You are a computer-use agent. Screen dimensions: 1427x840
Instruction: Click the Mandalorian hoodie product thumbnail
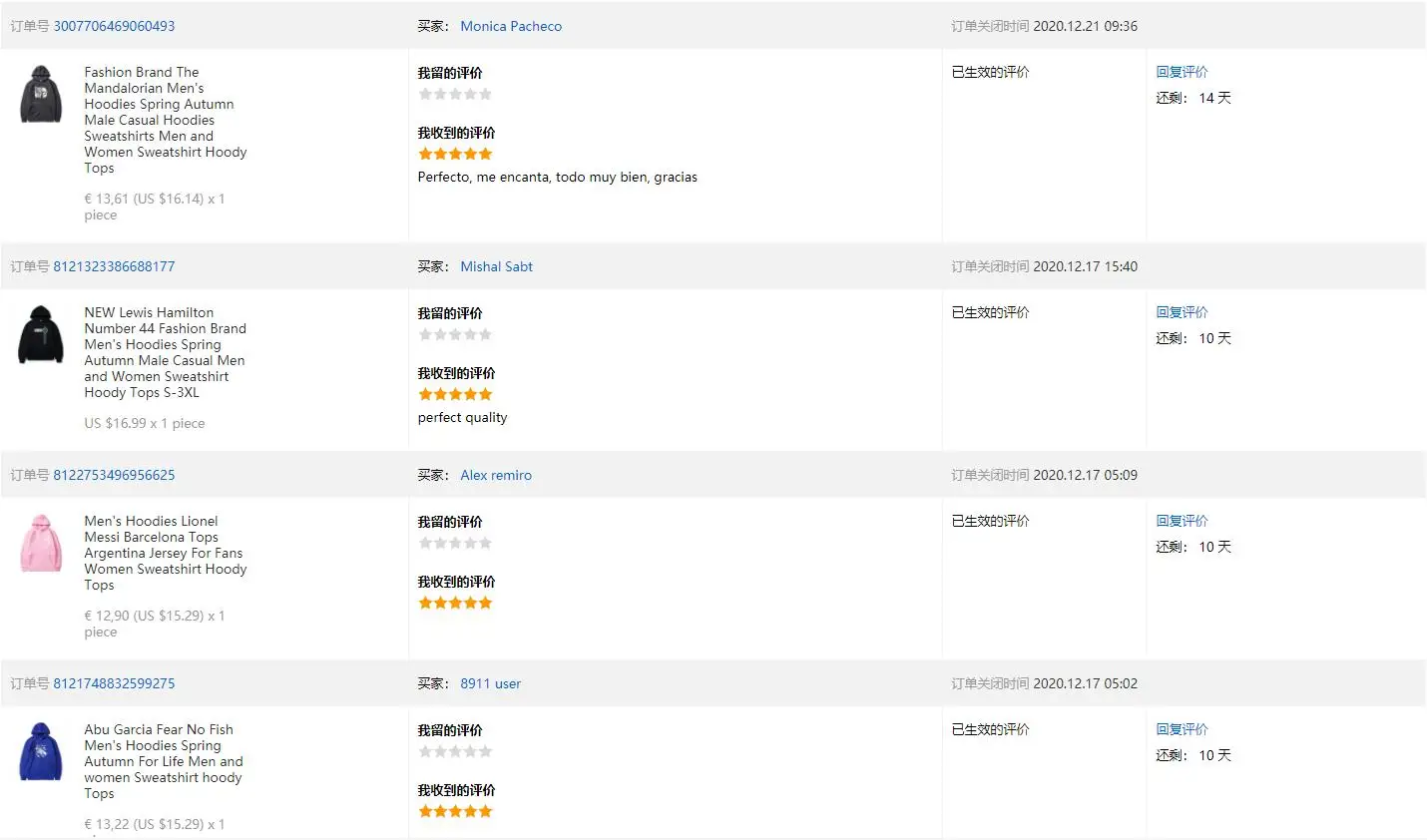click(41, 95)
